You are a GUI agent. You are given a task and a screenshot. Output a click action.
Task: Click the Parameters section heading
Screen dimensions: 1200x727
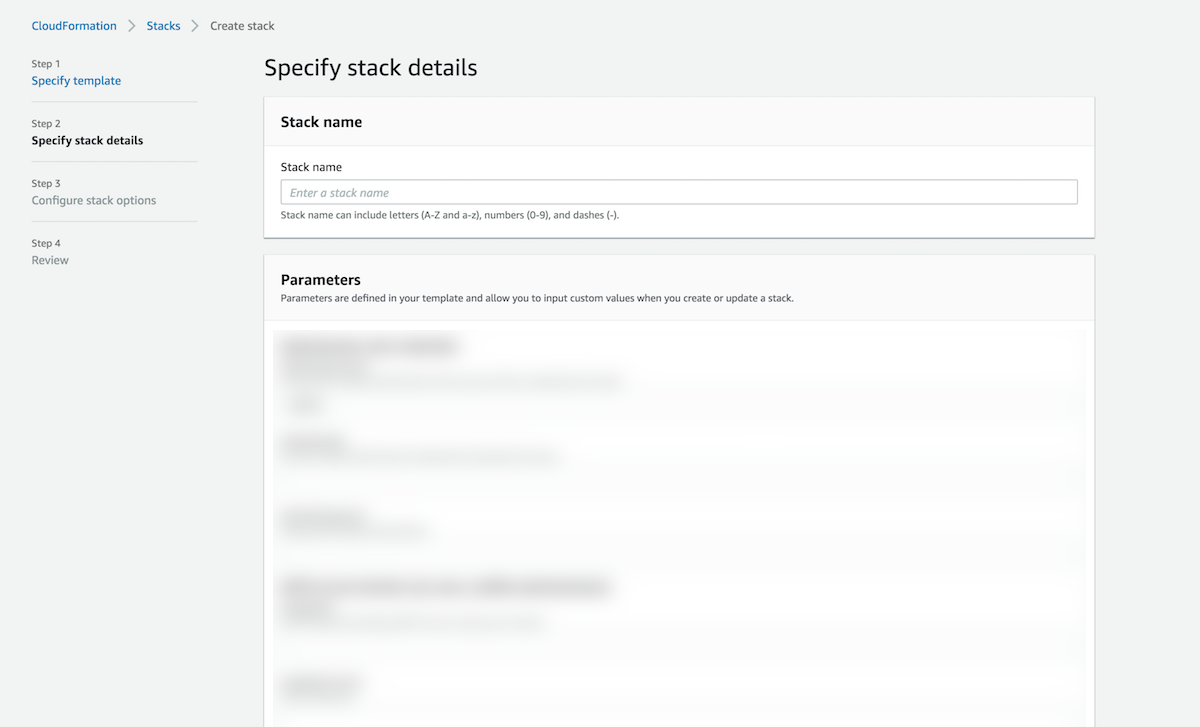321,280
